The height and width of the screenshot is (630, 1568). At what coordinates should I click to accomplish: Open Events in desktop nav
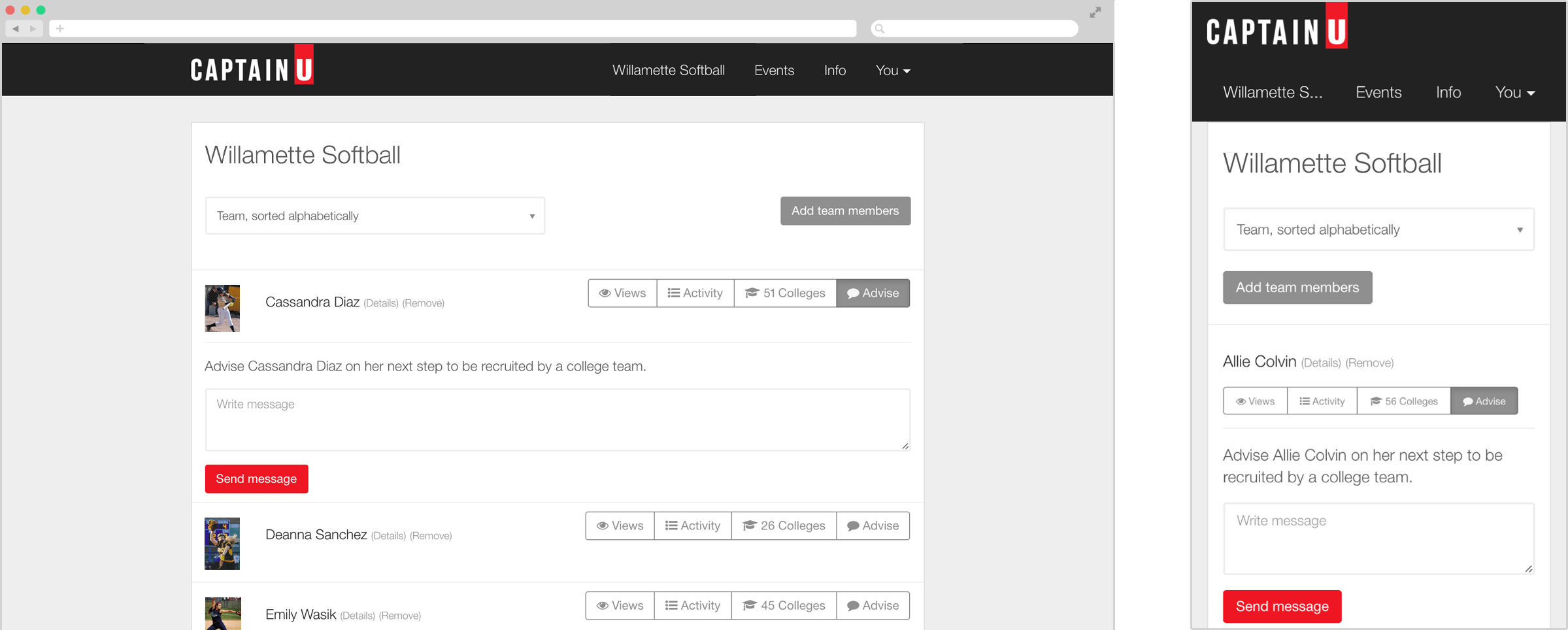pyautogui.click(x=774, y=70)
